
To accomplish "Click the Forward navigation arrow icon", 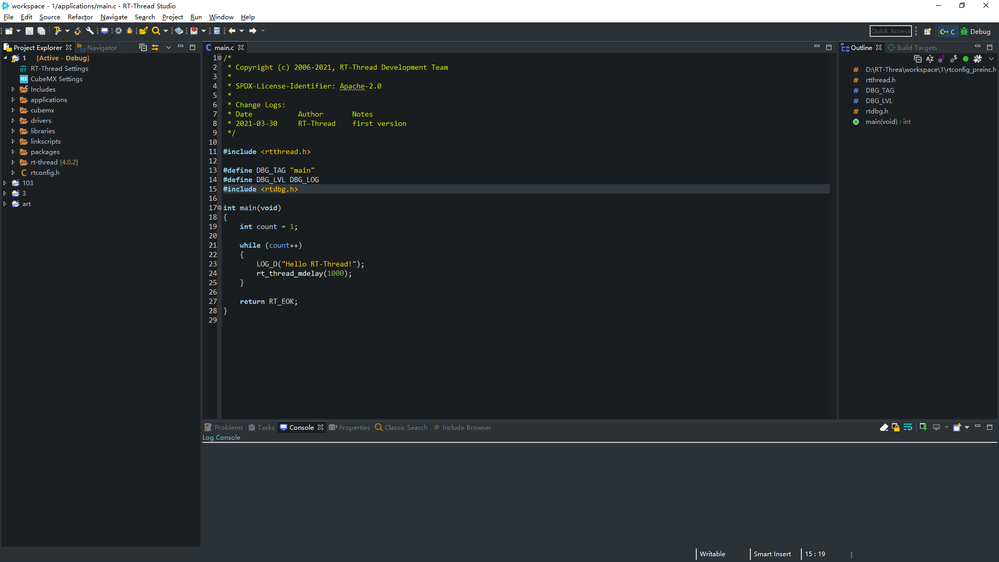I will coord(253,31).
